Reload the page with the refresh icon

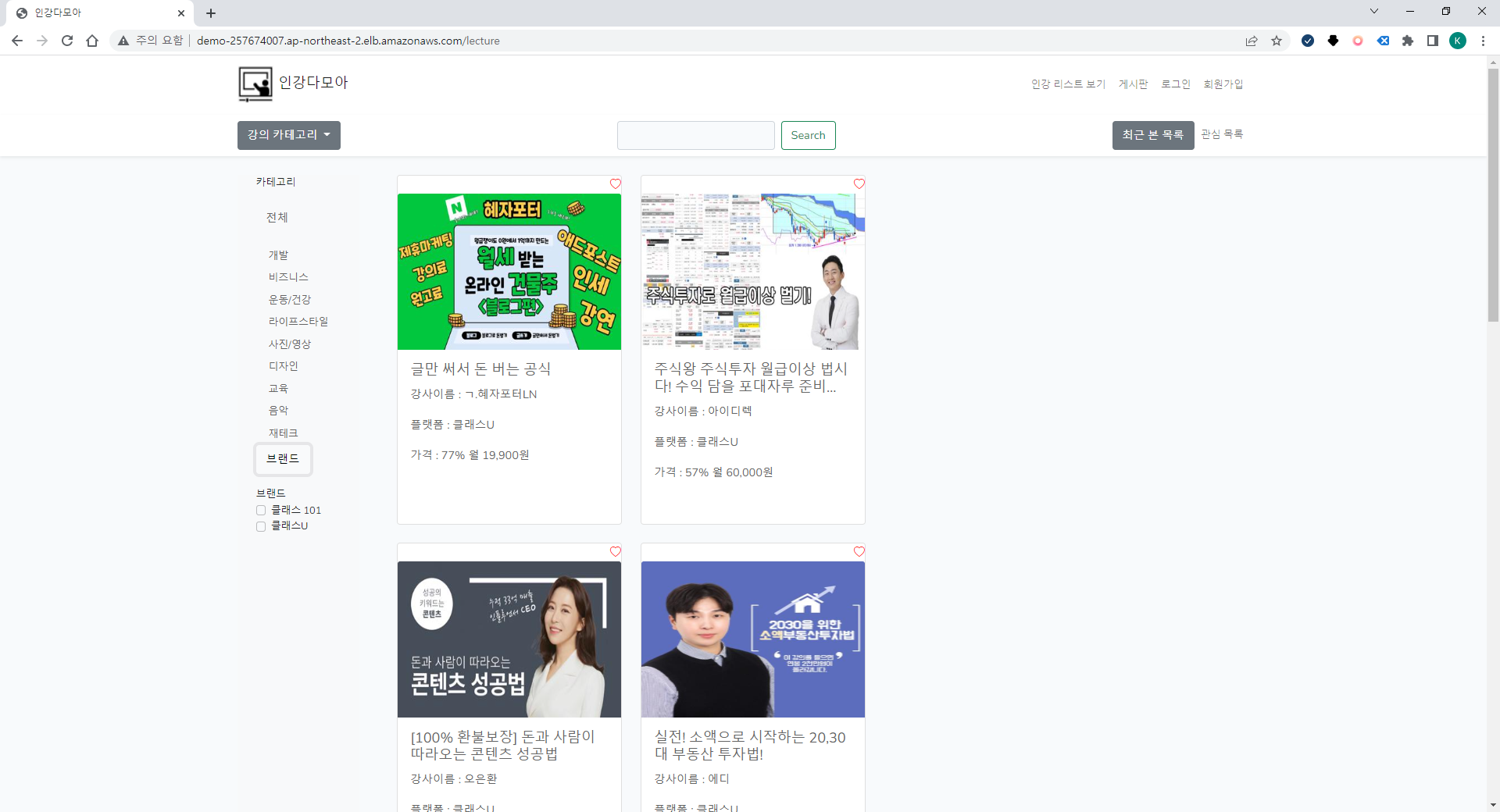pyautogui.click(x=67, y=41)
